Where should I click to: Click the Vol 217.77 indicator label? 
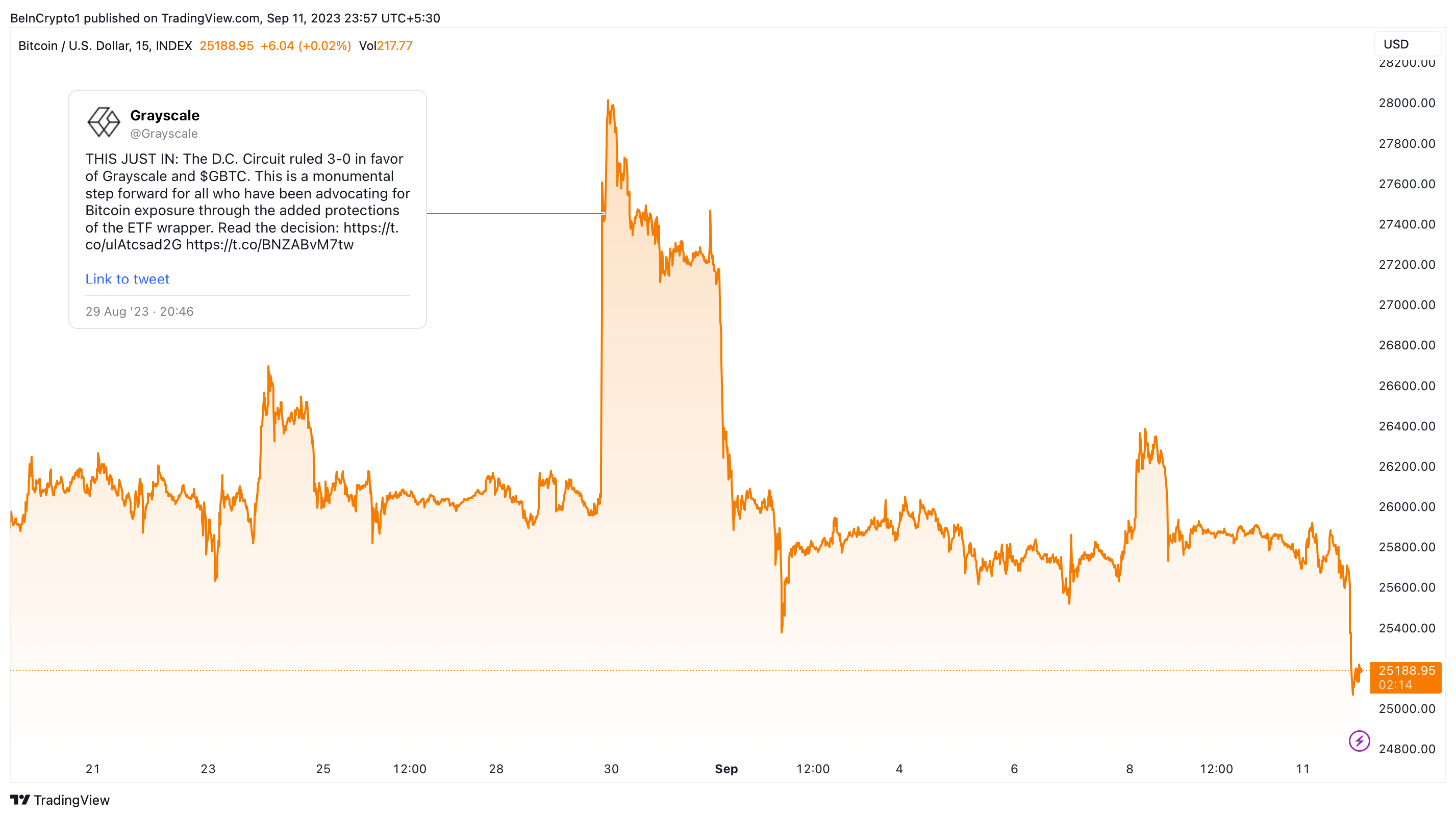[x=386, y=46]
